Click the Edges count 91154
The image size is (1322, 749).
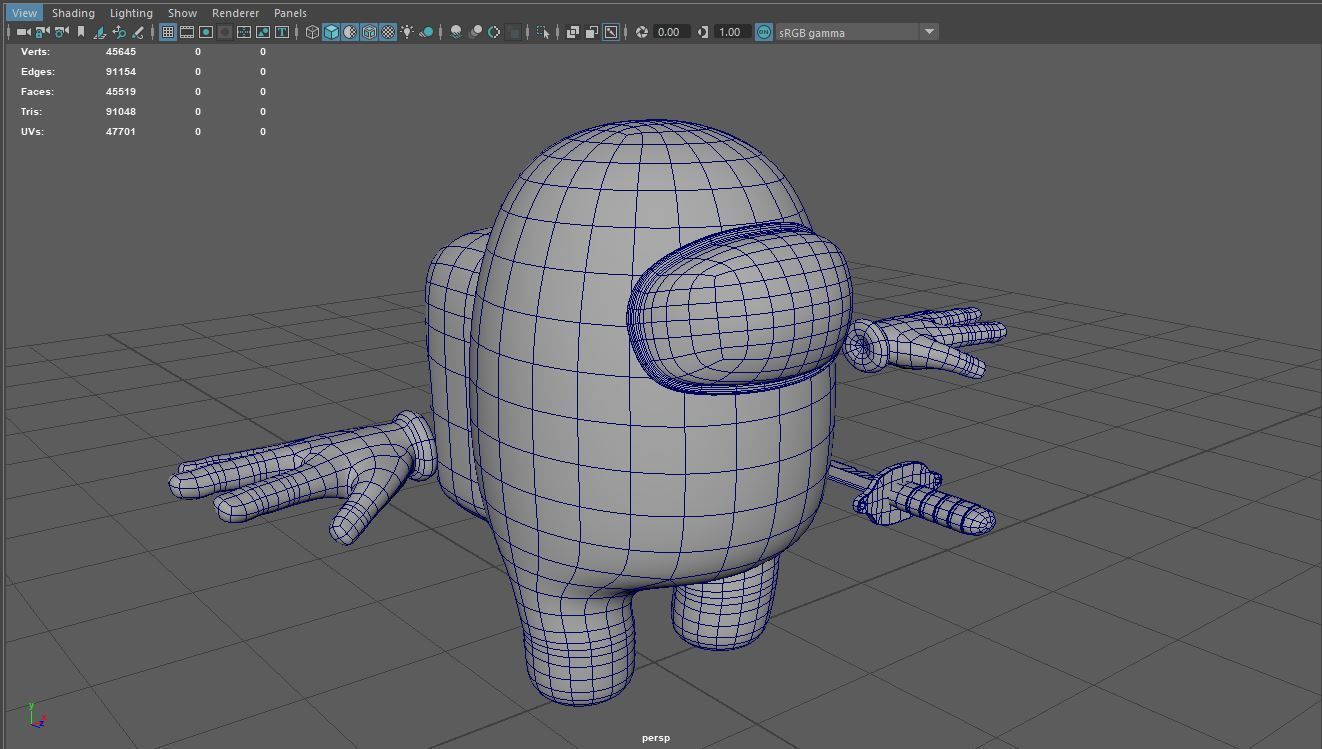pyautogui.click(x=120, y=71)
